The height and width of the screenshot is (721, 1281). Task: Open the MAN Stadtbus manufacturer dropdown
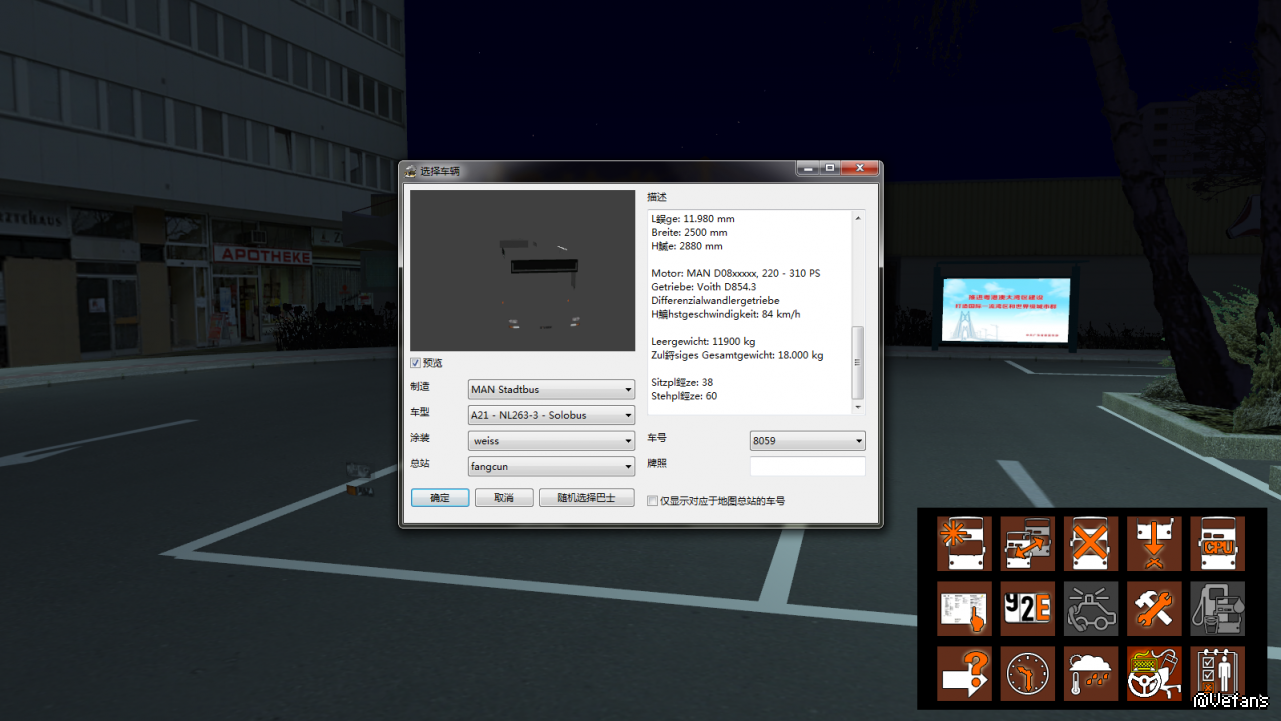click(551, 390)
